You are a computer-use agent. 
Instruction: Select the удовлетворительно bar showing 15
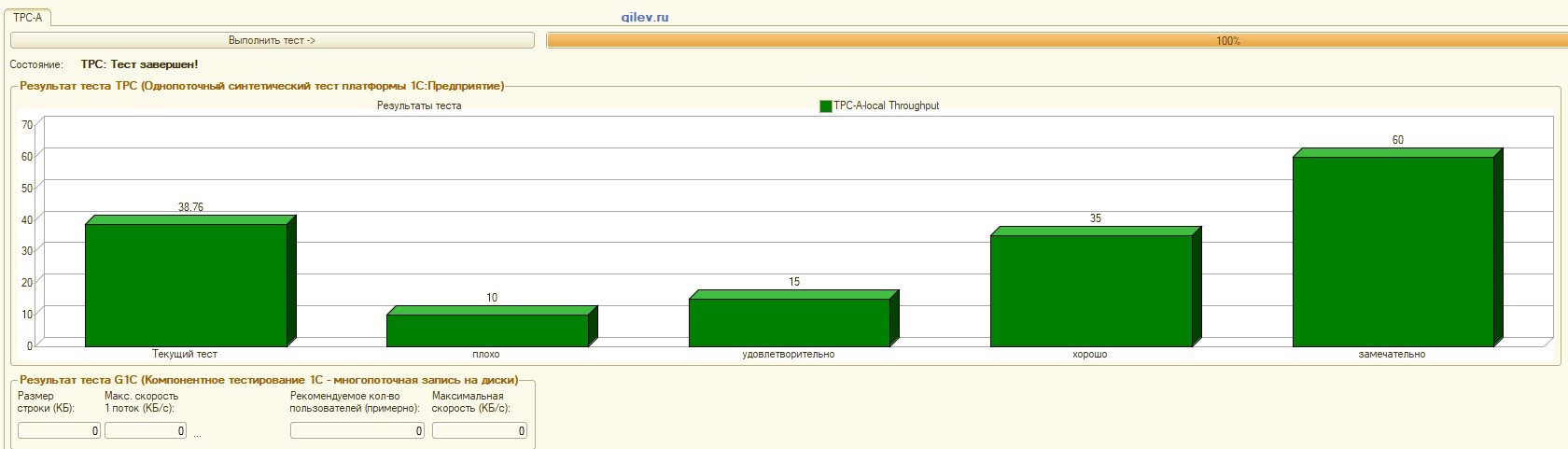click(x=790, y=322)
